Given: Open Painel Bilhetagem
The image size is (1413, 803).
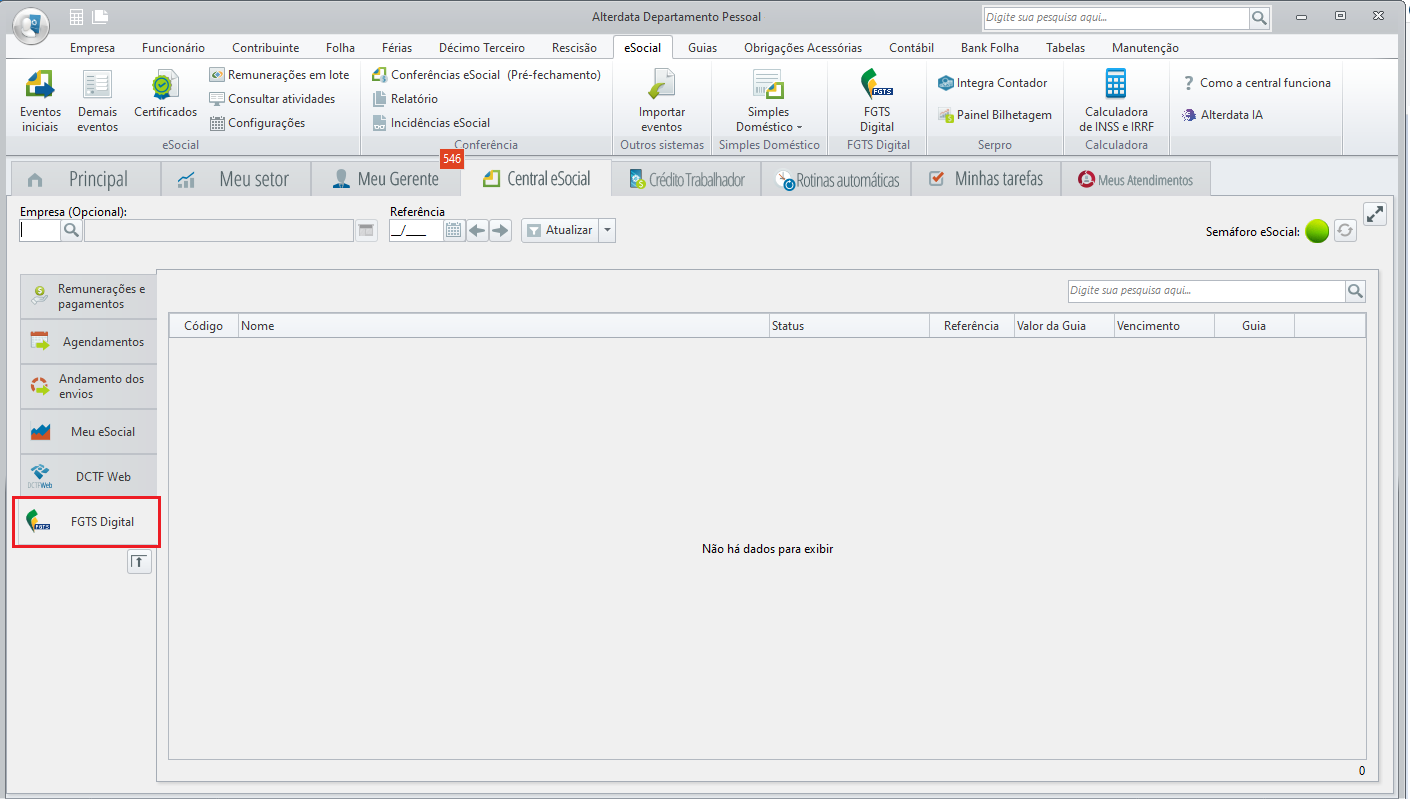Looking at the screenshot, I should point(995,115).
